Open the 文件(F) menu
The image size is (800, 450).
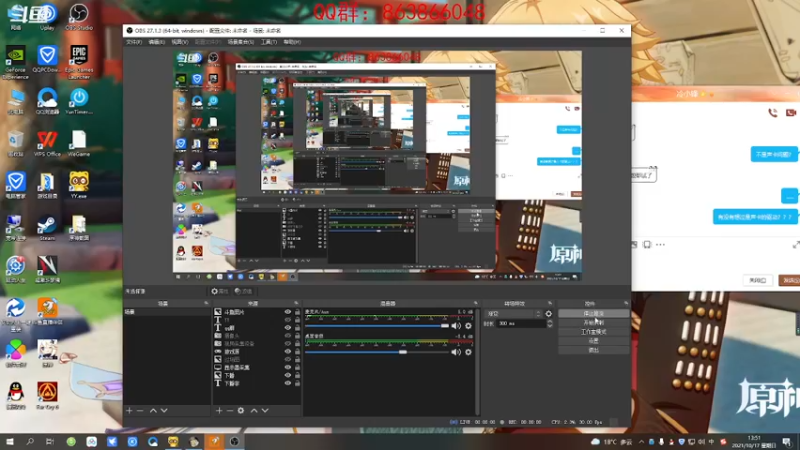pos(134,42)
